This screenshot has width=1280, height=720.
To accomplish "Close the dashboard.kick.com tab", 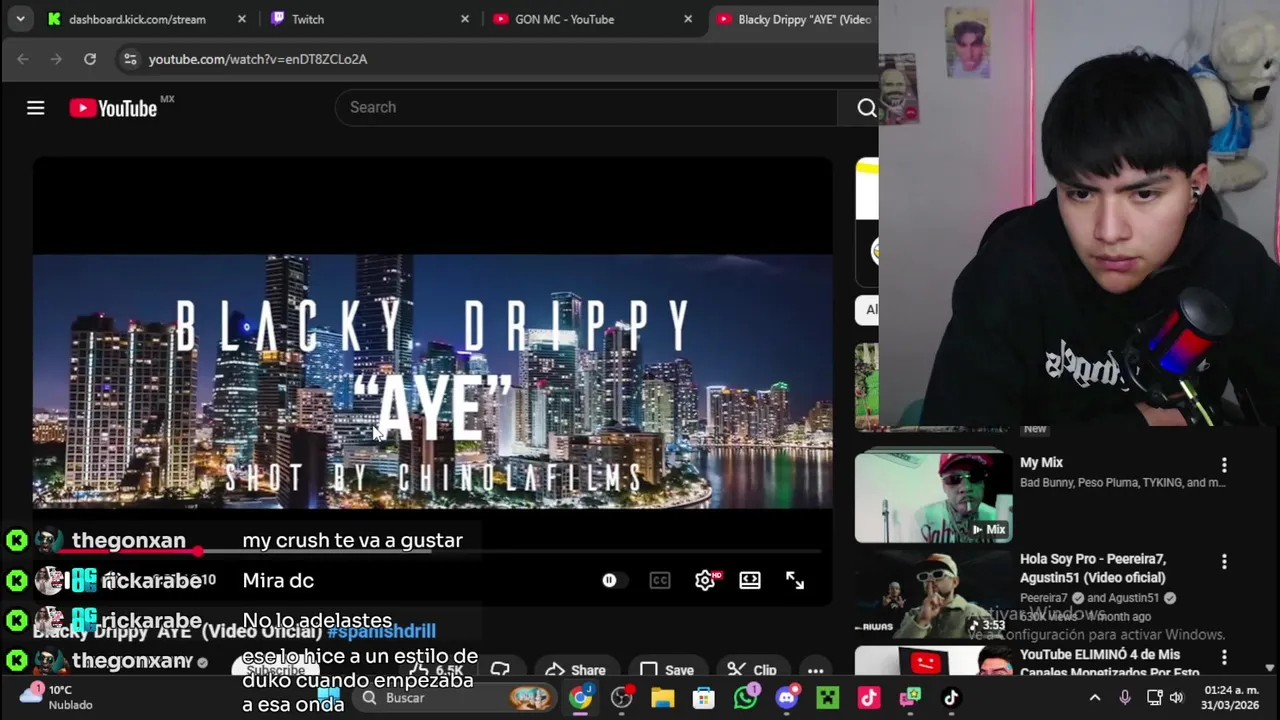I will pyautogui.click(x=242, y=19).
